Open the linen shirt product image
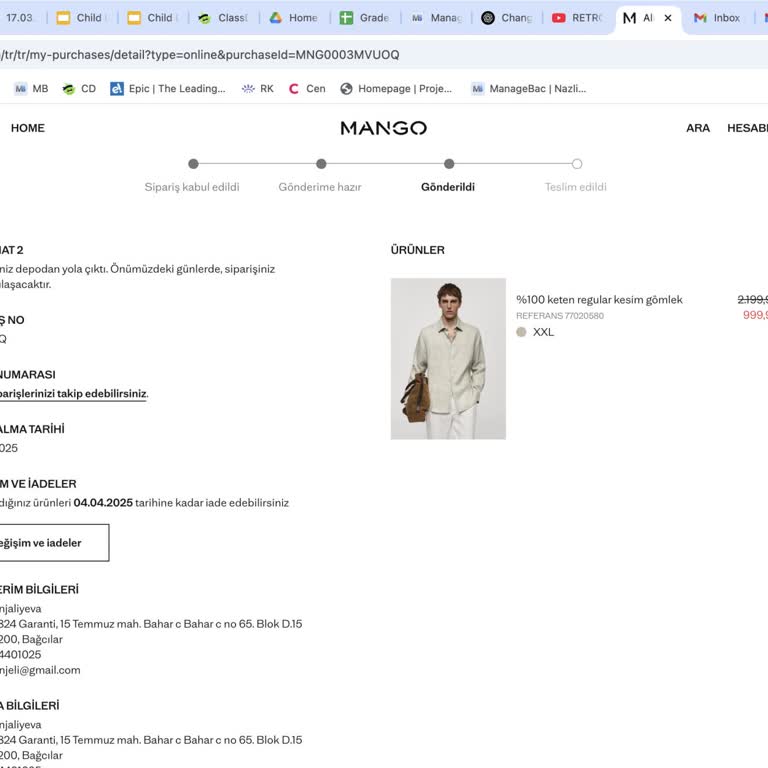 448,359
